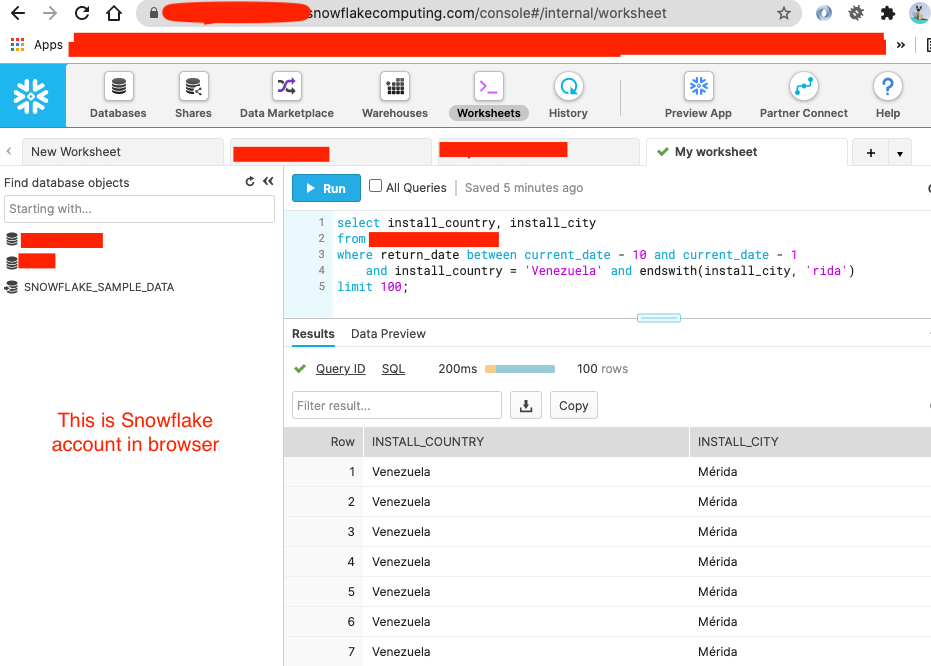Browse the Data Marketplace
This screenshot has height=666, width=931.
coord(286,95)
